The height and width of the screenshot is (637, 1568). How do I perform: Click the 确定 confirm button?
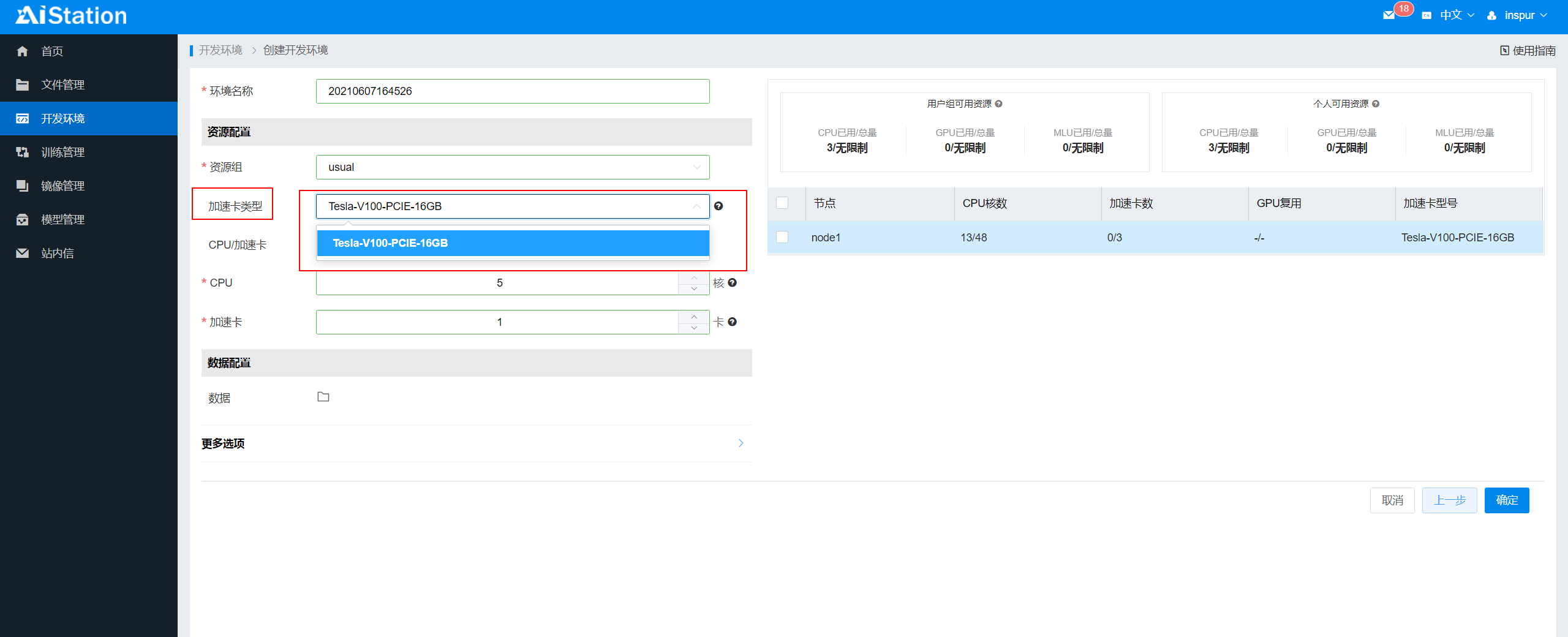1506,500
